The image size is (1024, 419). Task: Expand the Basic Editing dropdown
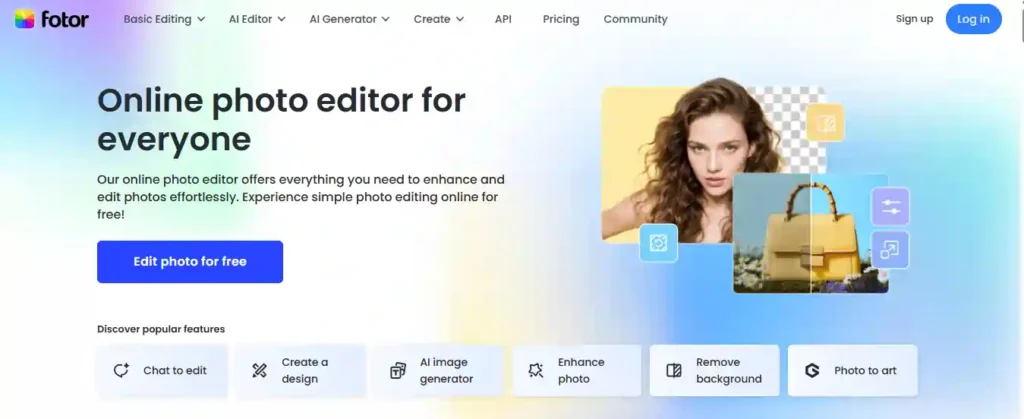pos(164,19)
